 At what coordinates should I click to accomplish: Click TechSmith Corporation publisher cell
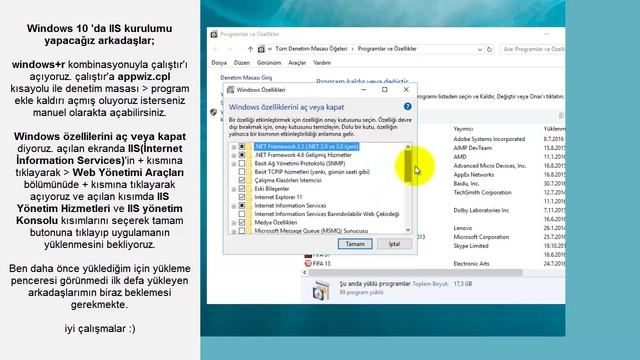(482, 193)
